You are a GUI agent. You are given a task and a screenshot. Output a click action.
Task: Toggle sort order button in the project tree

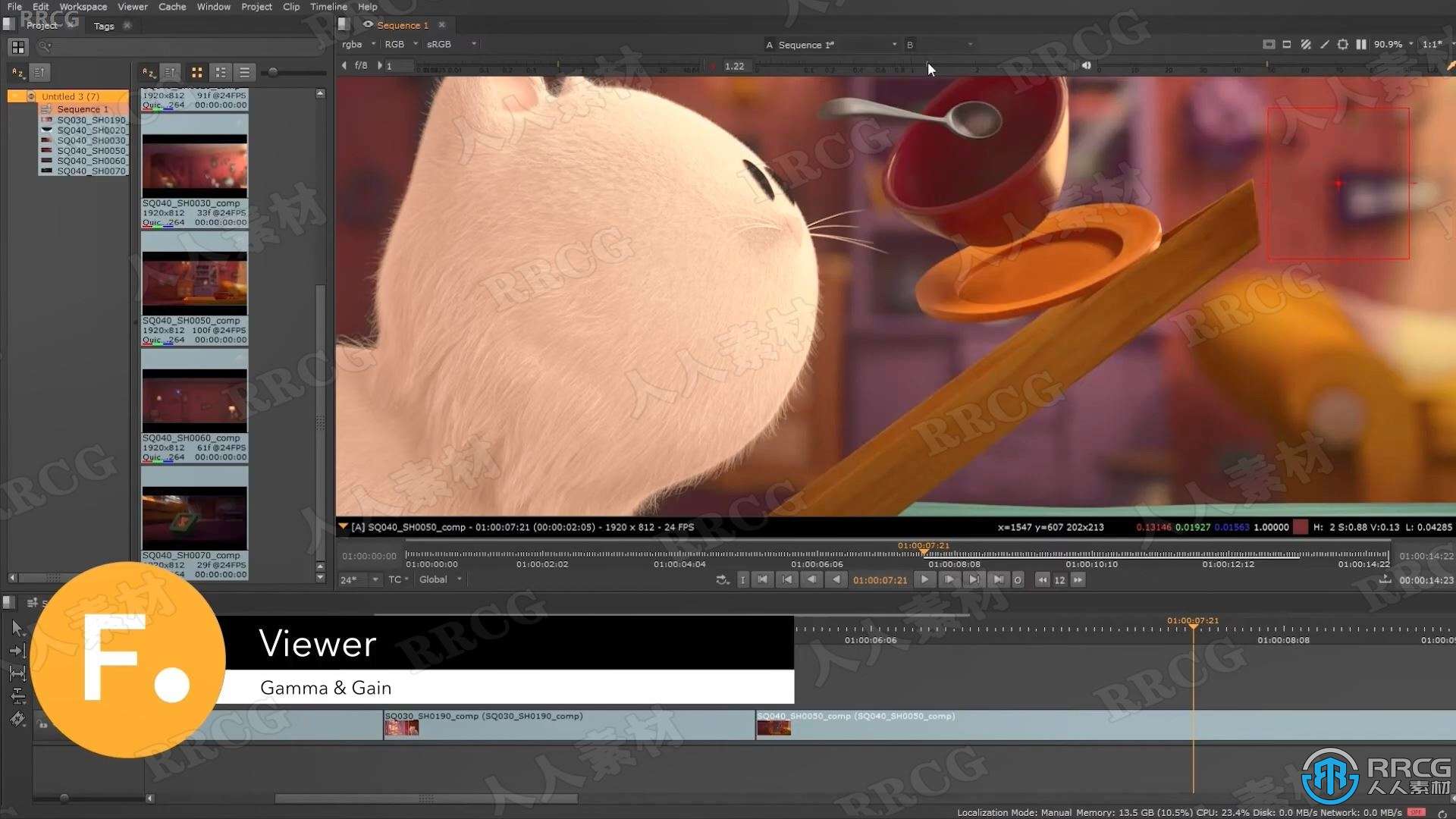[39, 73]
